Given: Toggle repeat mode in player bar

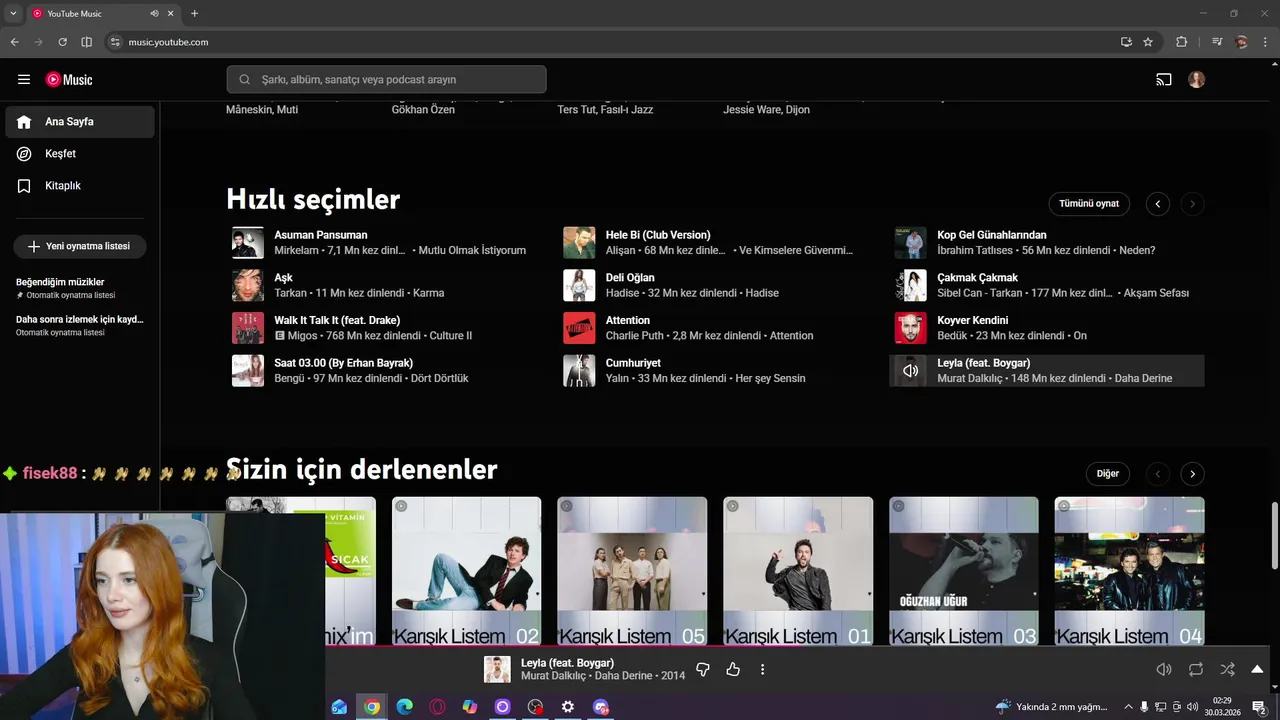Looking at the screenshot, I should click(1196, 670).
